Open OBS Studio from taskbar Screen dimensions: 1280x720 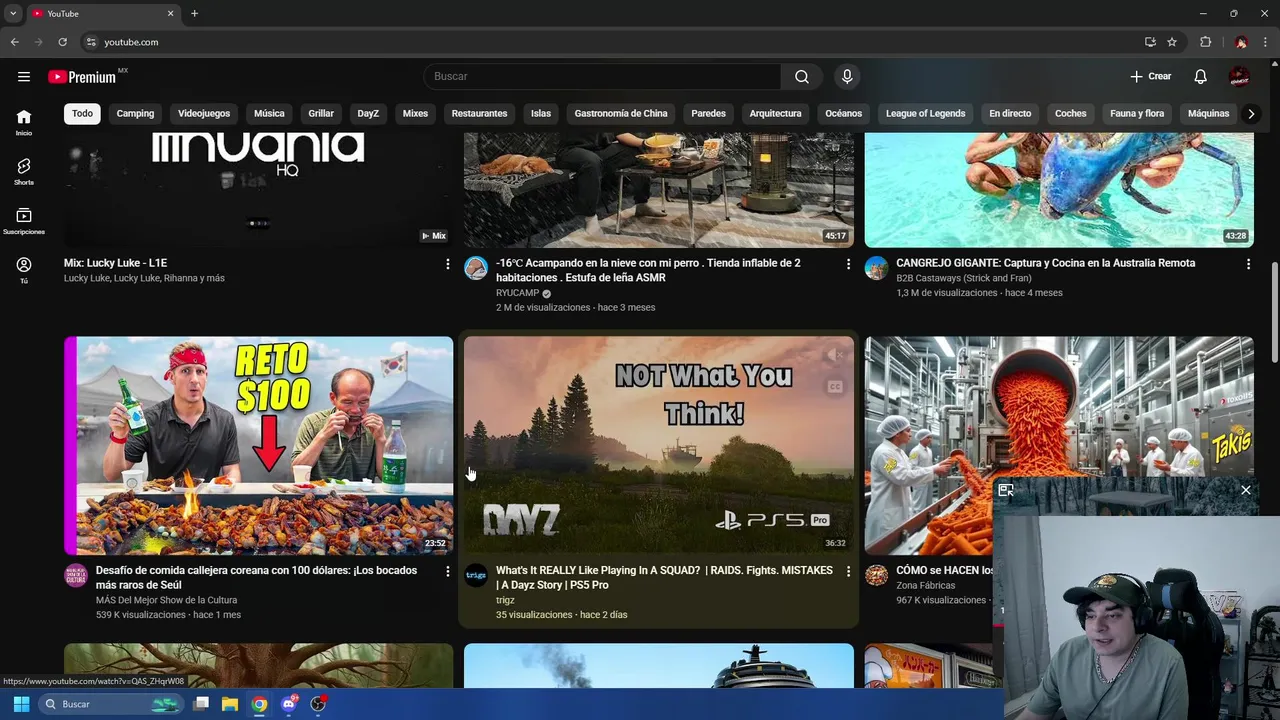(x=318, y=704)
